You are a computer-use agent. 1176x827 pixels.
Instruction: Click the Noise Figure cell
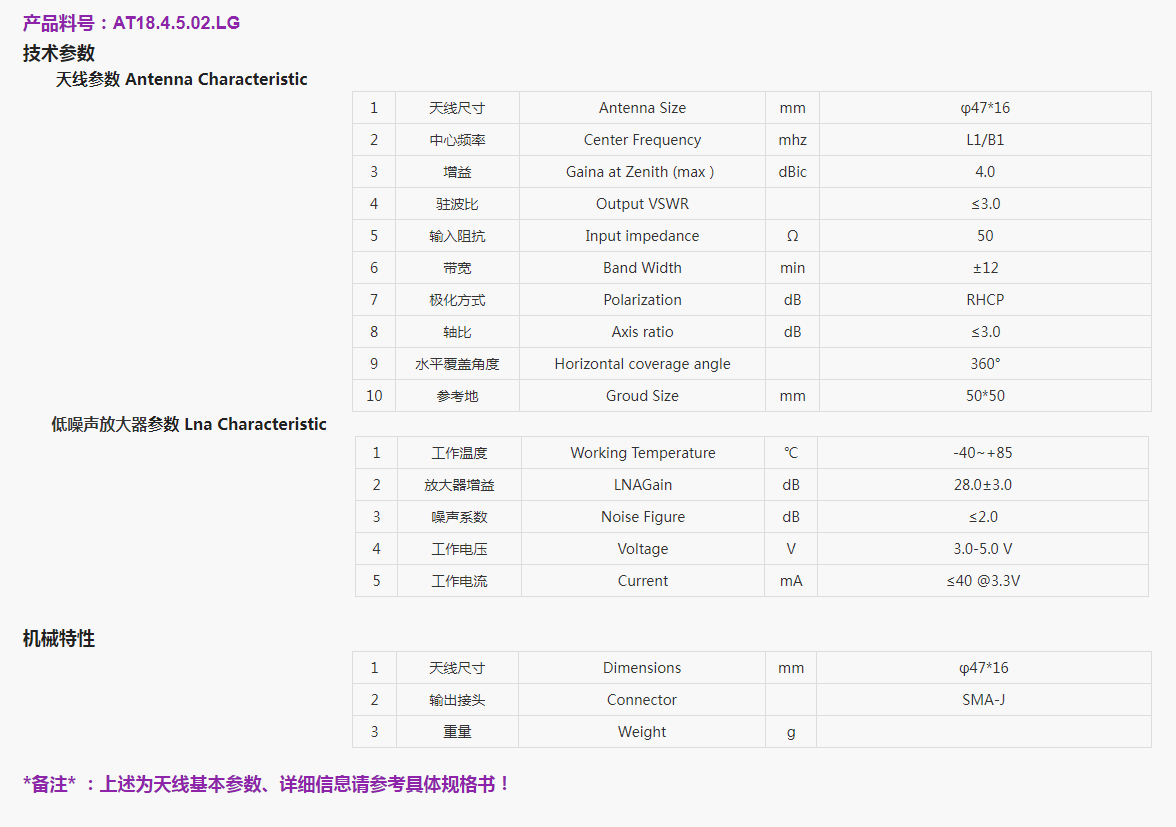pyautogui.click(x=643, y=517)
